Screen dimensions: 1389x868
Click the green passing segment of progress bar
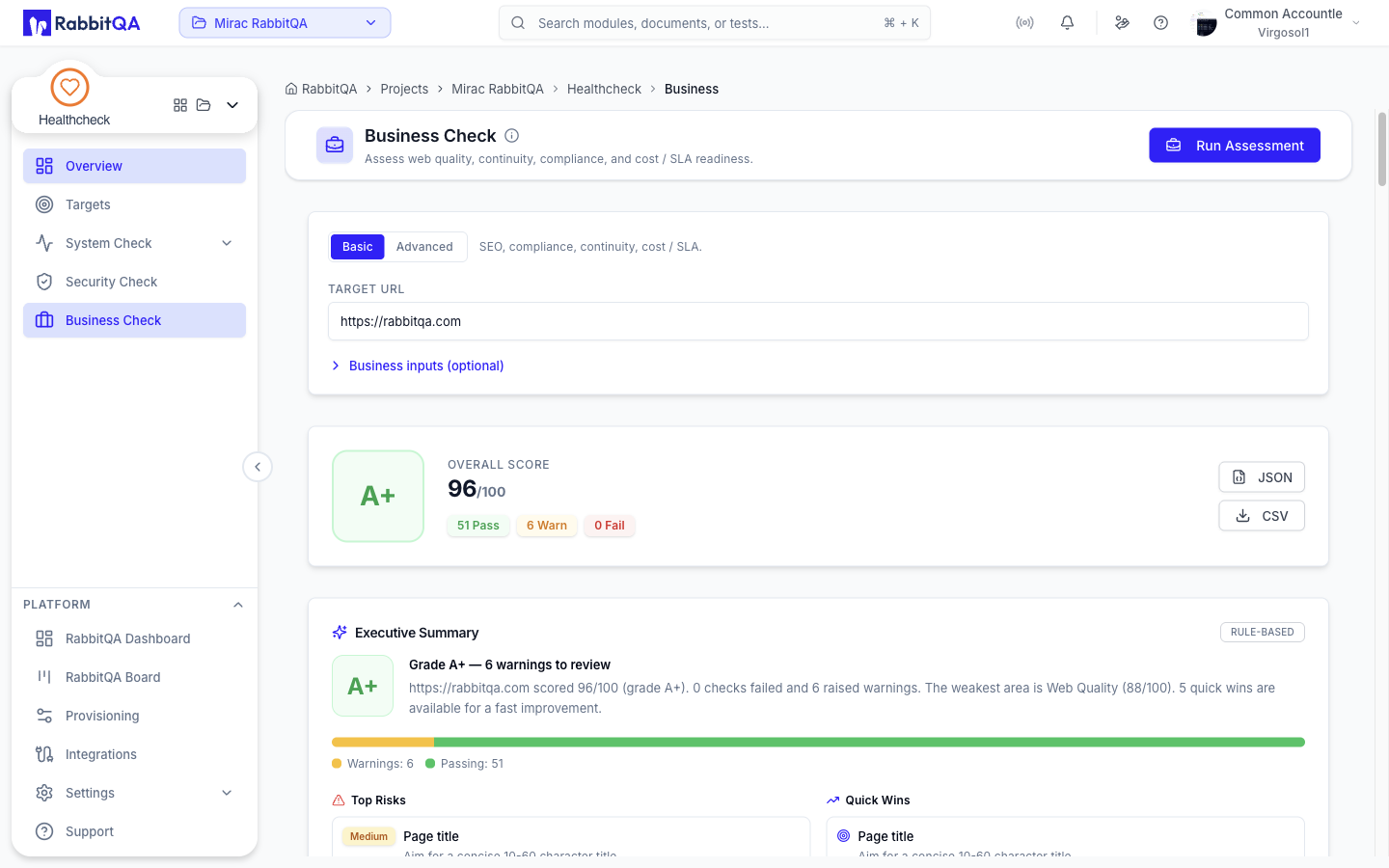(x=869, y=743)
